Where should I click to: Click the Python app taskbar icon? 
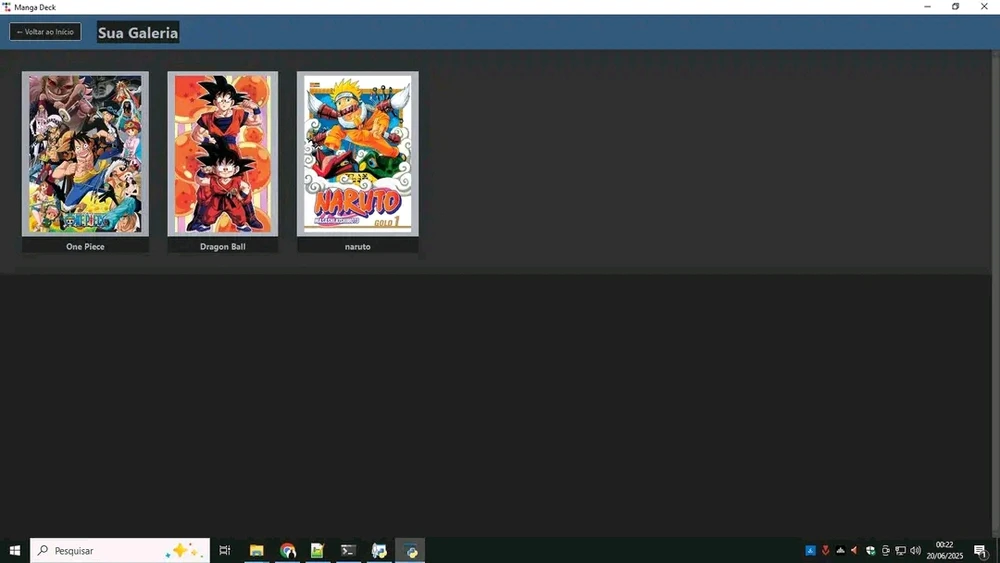coord(410,550)
